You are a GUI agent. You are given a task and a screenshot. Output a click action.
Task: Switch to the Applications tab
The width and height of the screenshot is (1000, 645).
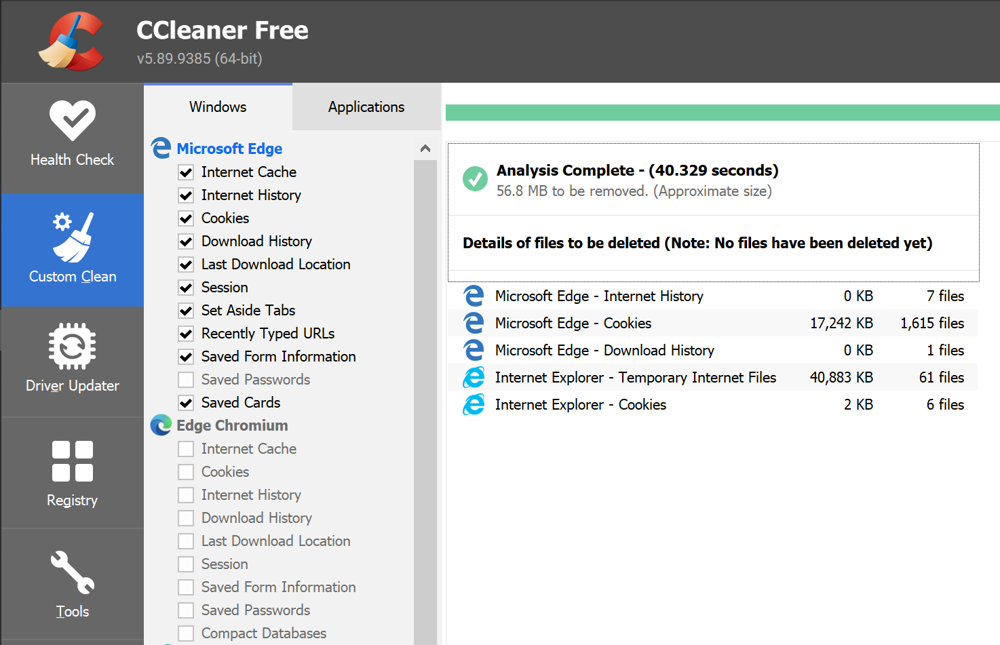pos(366,107)
